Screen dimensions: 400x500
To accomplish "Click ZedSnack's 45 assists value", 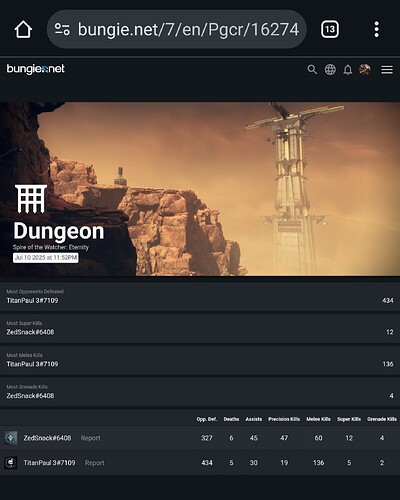I will 254,438.
